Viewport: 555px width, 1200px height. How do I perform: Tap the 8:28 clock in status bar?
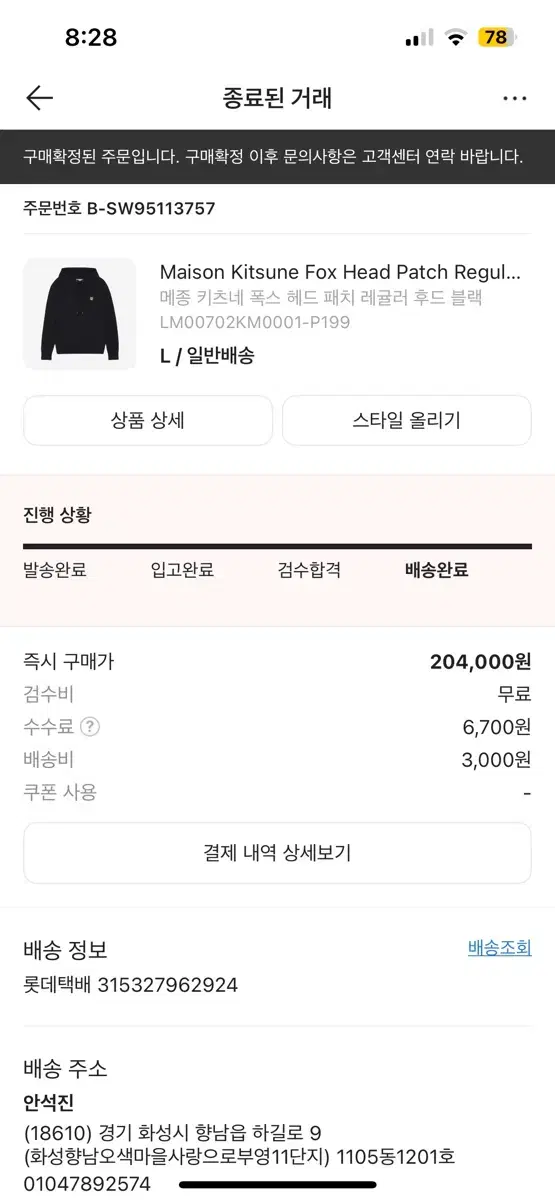click(91, 38)
